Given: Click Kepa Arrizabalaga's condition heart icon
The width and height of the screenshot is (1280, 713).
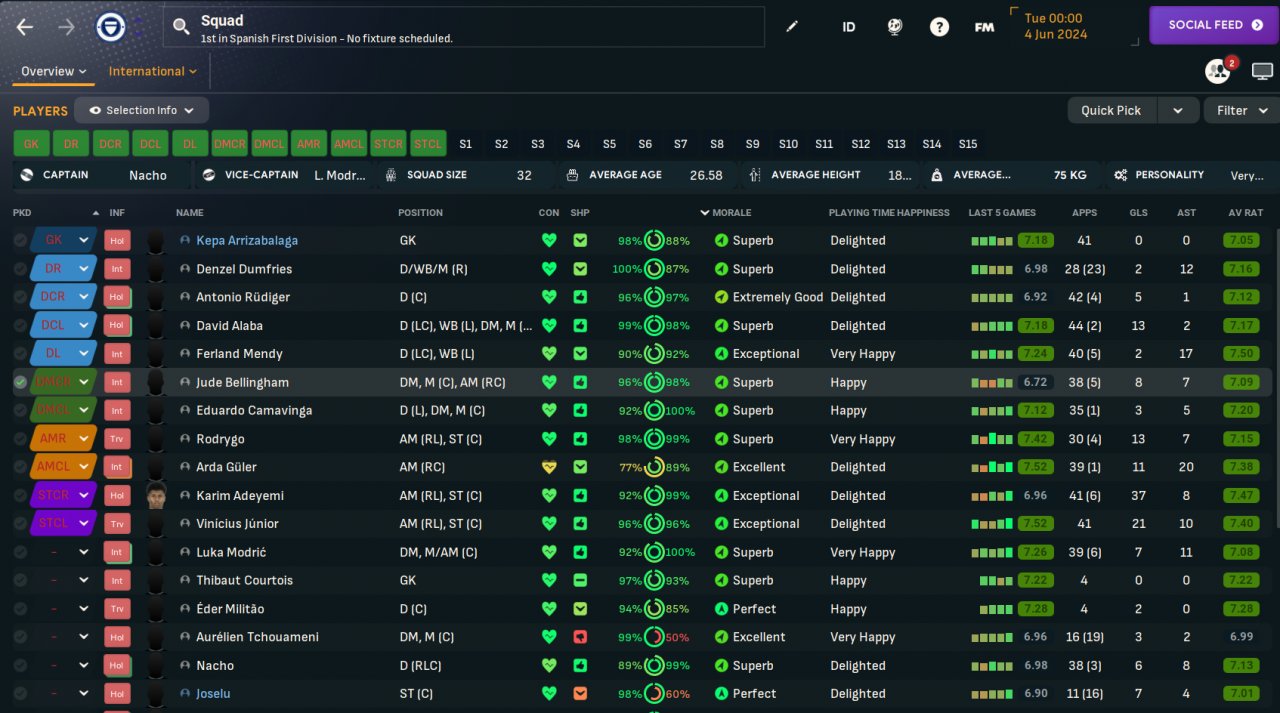Looking at the screenshot, I should (x=548, y=240).
